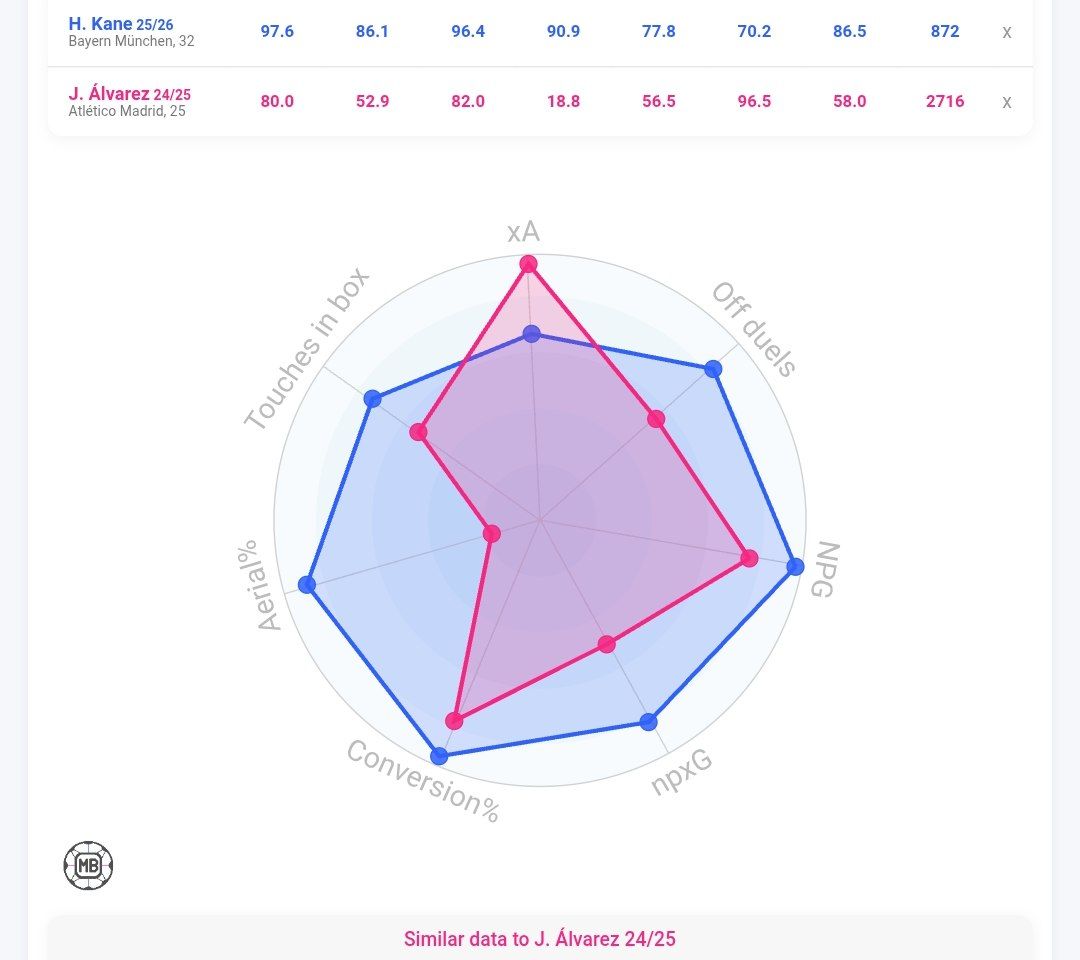Click the Touches in box axis label
Screen dimensions: 1080x960
point(306,349)
